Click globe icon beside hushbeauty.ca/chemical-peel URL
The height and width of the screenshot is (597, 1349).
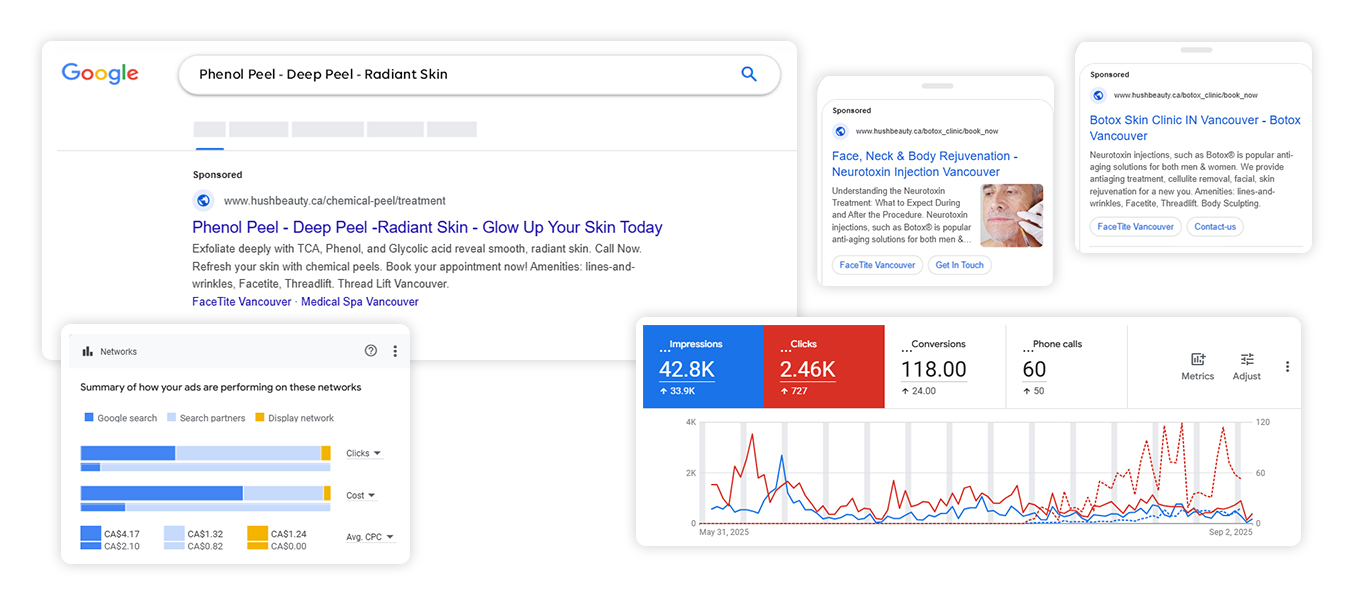pos(204,200)
